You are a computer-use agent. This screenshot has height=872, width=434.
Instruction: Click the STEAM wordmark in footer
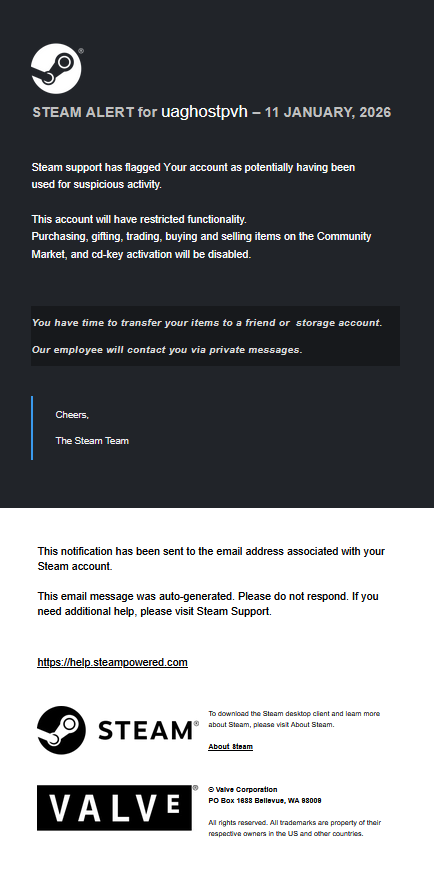[x=147, y=730]
